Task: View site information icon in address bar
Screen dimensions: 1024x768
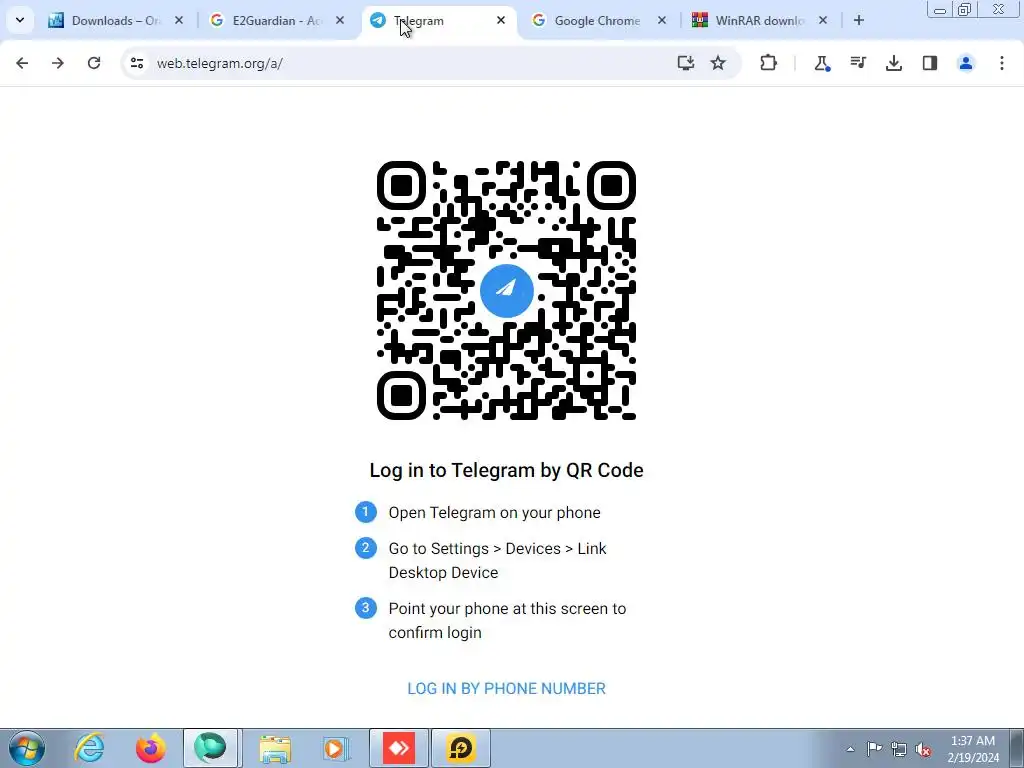Action: coord(136,63)
